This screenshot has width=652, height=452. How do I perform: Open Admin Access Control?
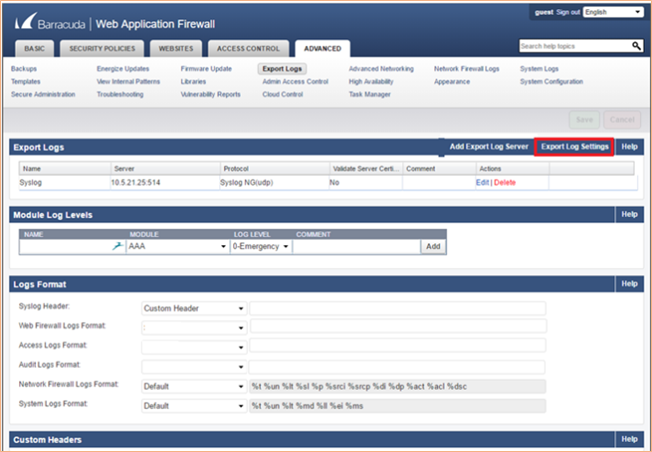point(295,82)
